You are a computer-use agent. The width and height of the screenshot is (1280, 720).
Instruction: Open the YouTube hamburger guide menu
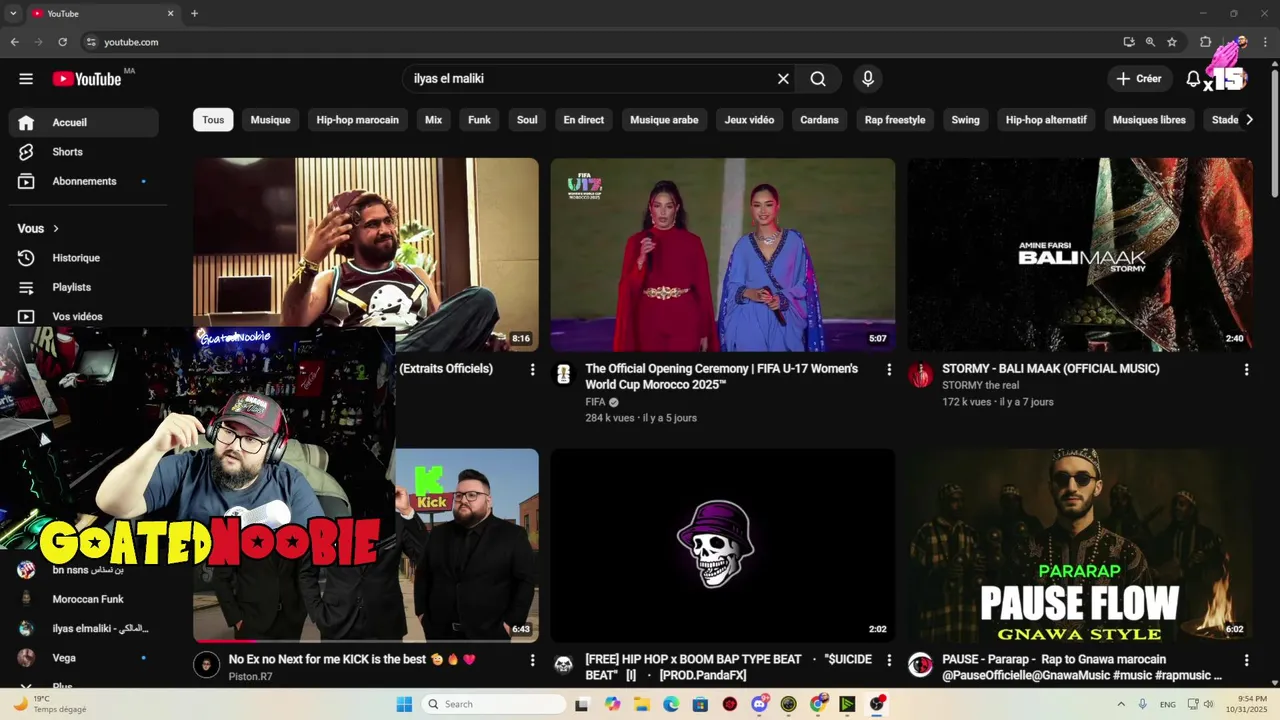26,79
